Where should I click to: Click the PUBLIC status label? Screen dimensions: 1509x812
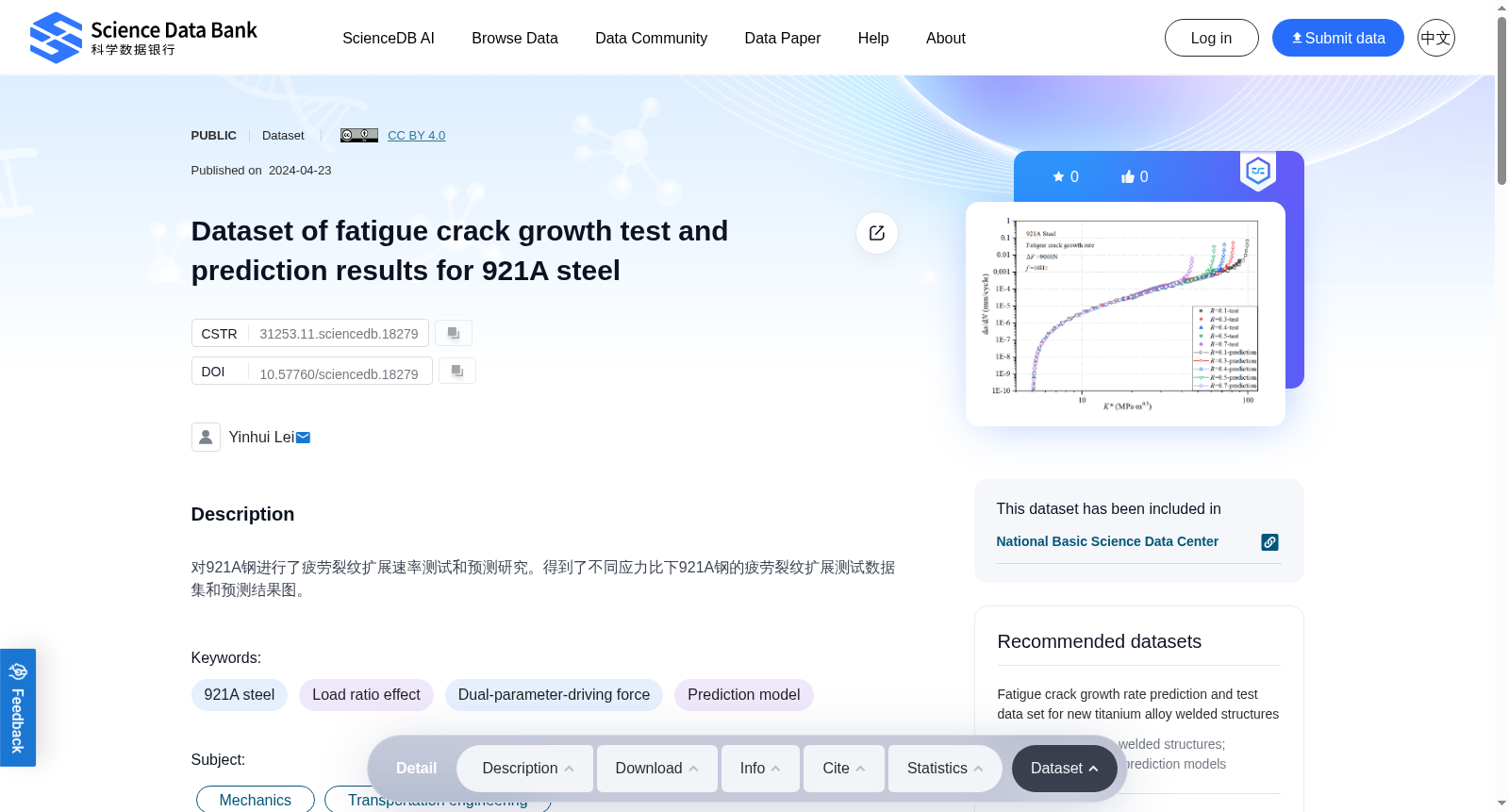click(213, 136)
